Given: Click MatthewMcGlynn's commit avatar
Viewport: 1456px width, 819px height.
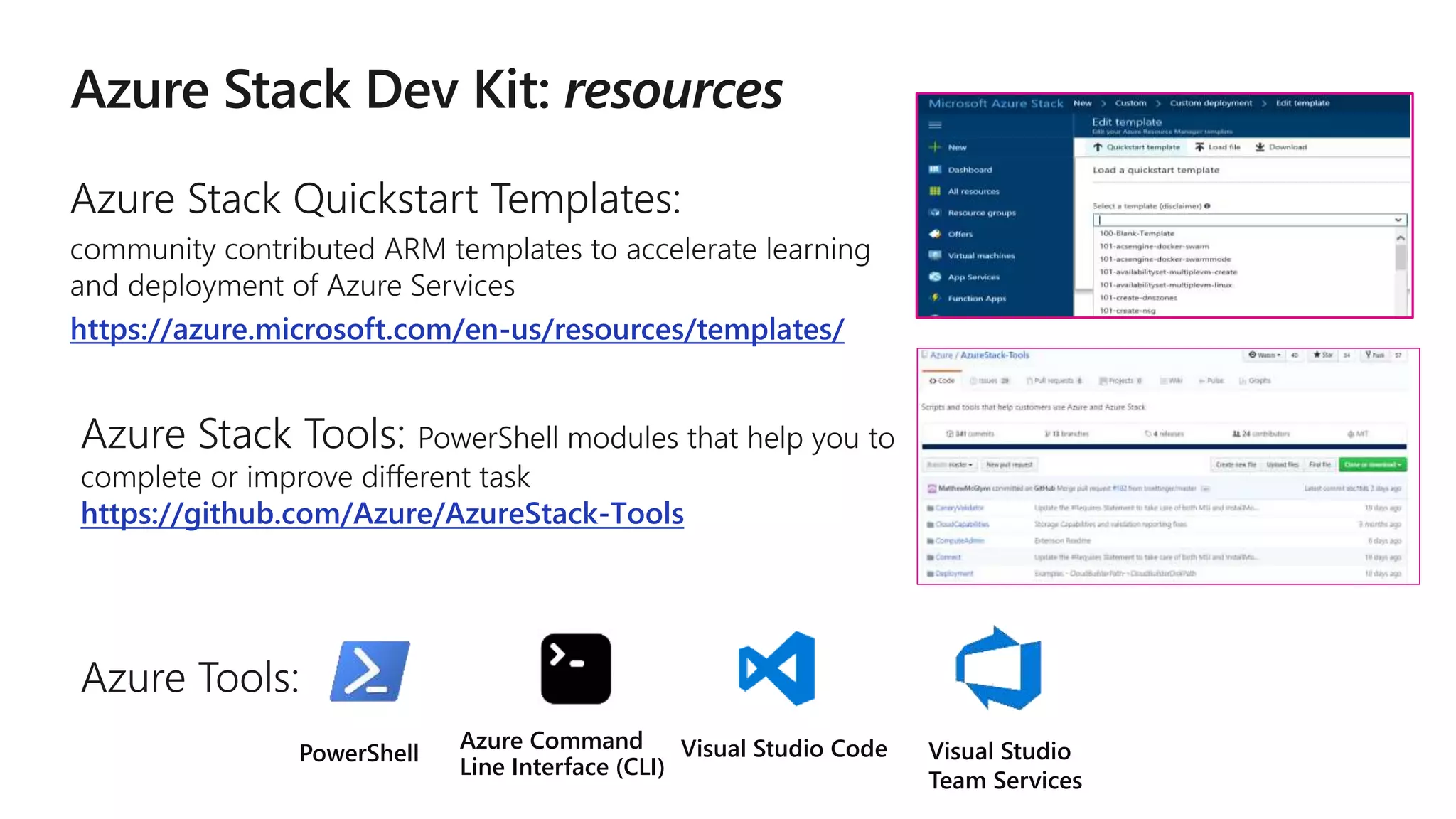Looking at the screenshot, I should pyautogui.click(x=931, y=488).
